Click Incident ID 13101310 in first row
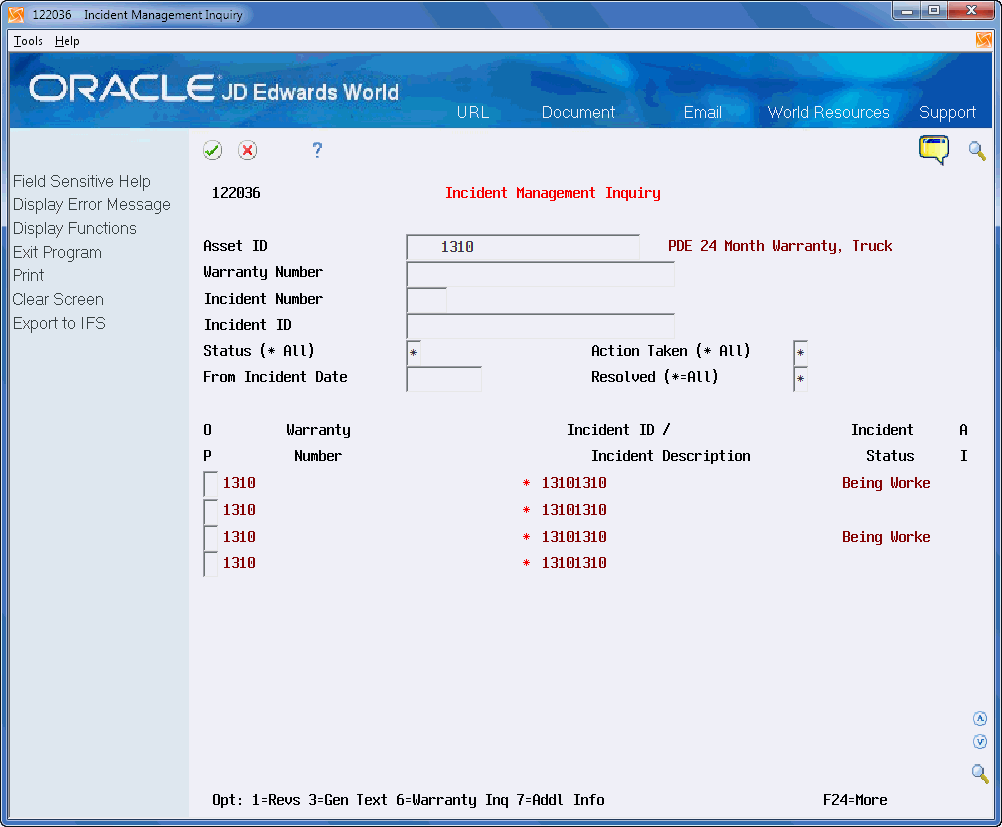 574,483
